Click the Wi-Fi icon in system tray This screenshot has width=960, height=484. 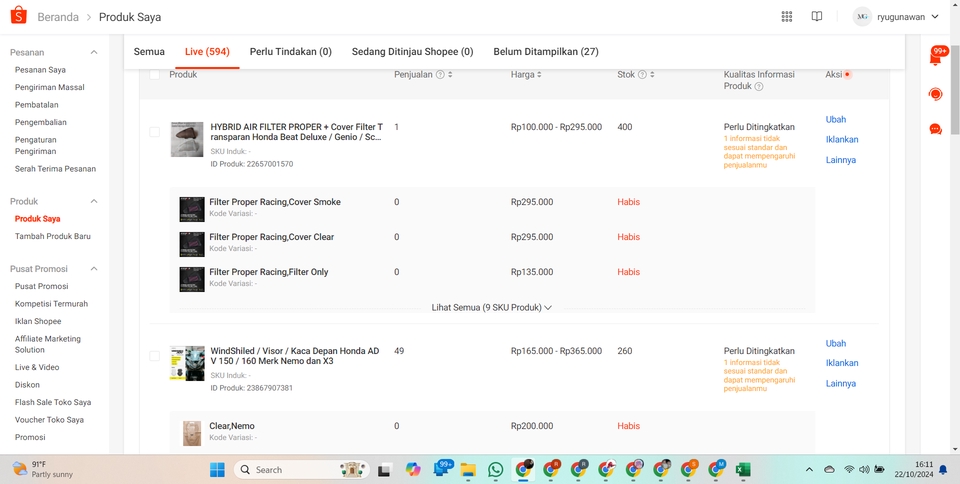(849, 469)
